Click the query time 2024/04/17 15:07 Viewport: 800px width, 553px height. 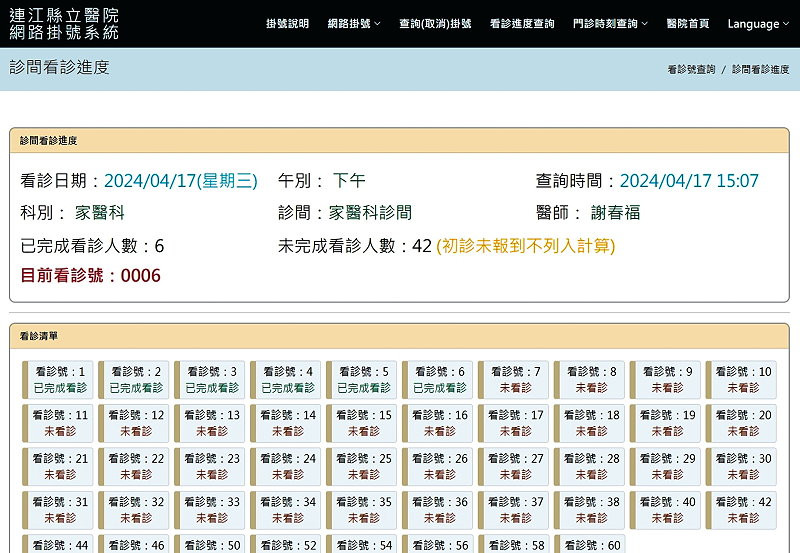click(689, 181)
